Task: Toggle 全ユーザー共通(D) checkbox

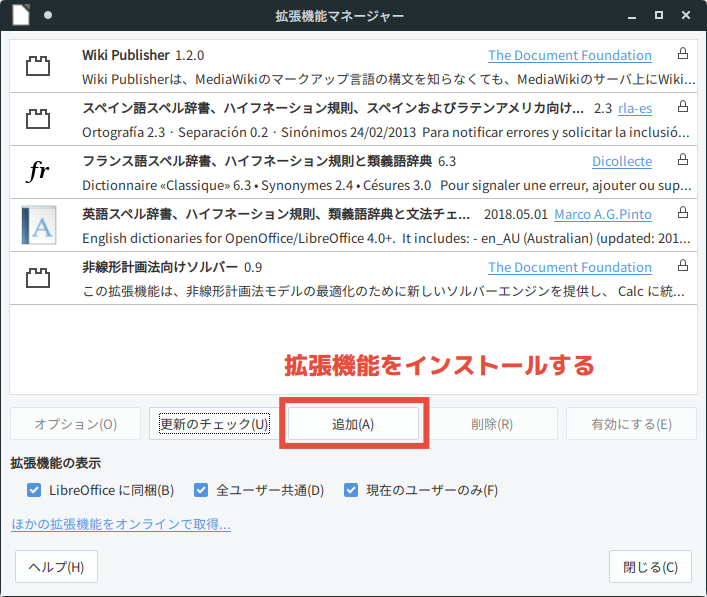Action: (201, 490)
